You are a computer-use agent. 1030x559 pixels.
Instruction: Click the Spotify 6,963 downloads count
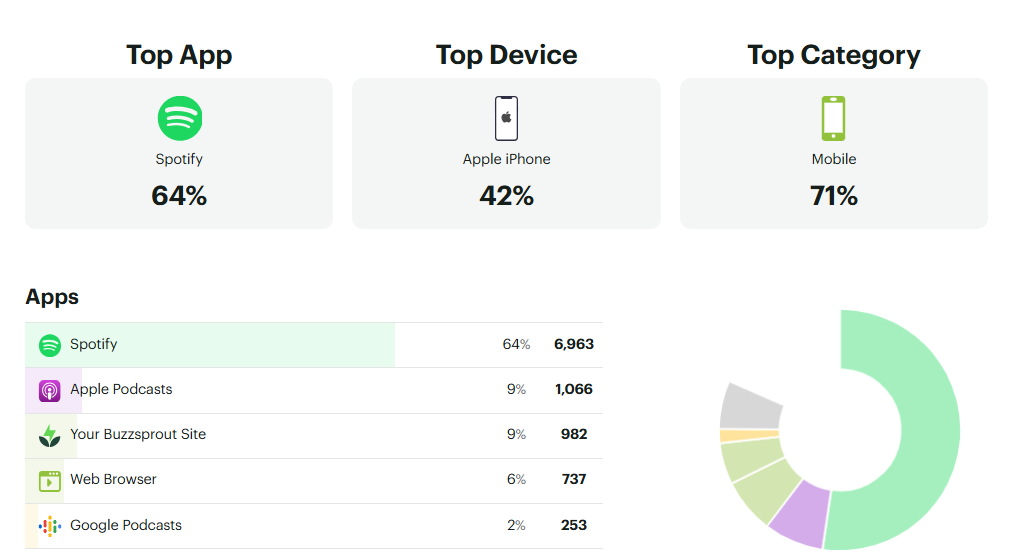(574, 344)
